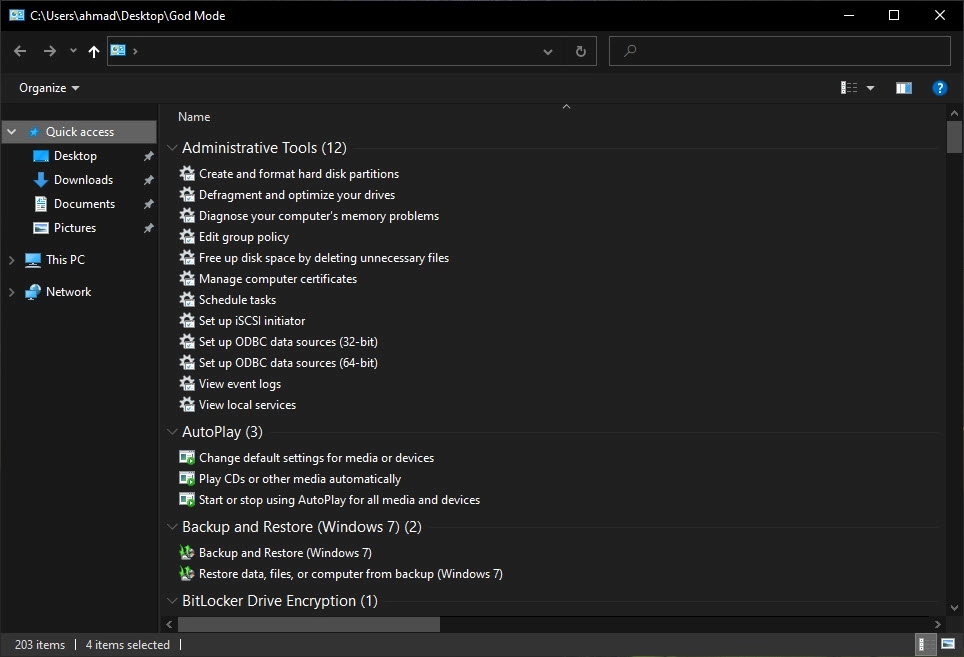
Task: Select Create and format hard disk partitions icon
Action: (x=187, y=173)
